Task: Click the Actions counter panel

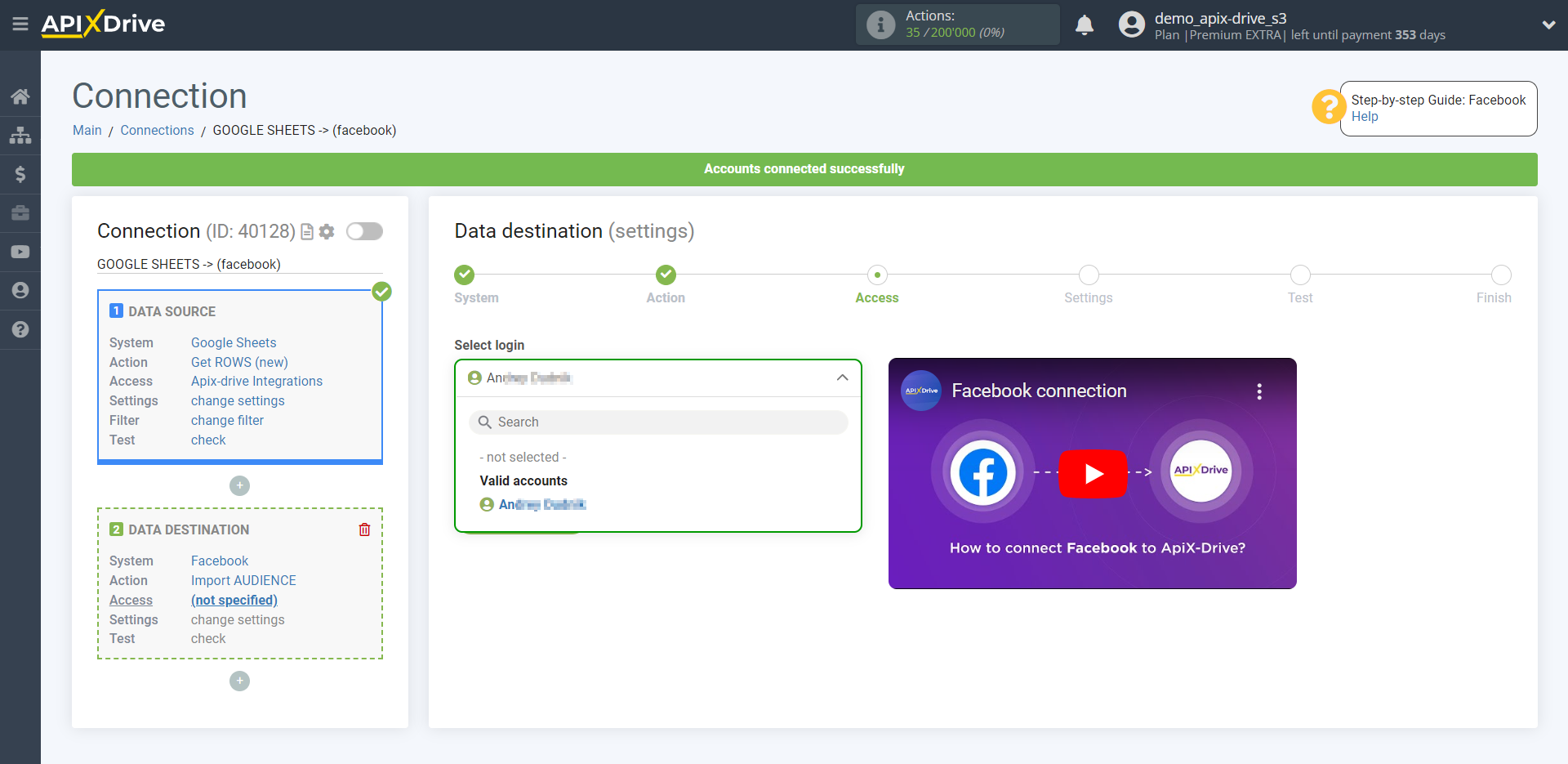Action: tap(957, 25)
